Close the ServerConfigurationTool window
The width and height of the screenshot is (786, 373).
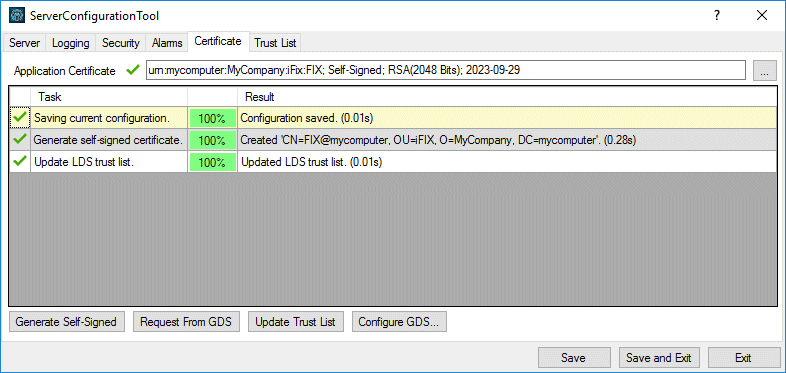(x=762, y=16)
